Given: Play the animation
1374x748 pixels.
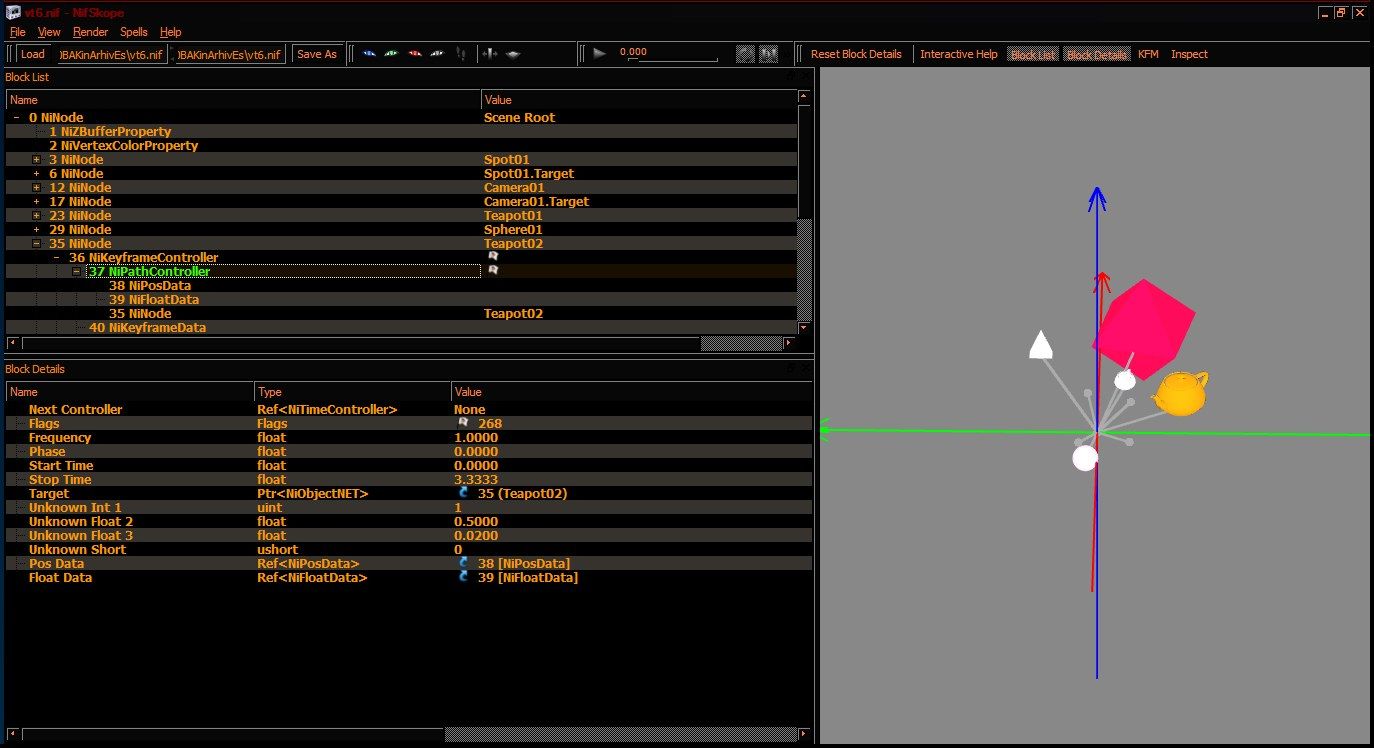Looking at the screenshot, I should coord(600,54).
